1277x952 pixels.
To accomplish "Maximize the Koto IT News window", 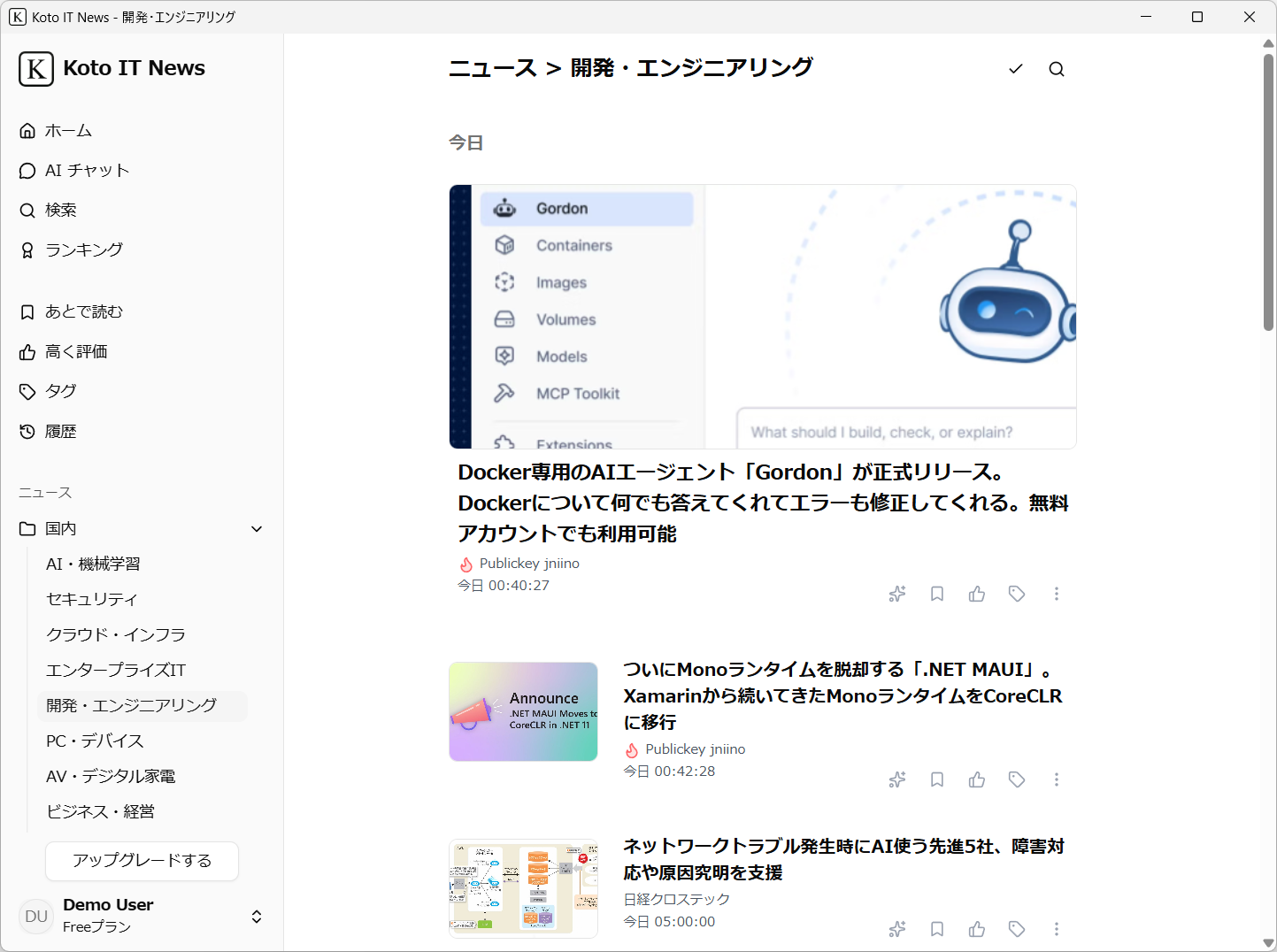I will tap(1197, 17).
